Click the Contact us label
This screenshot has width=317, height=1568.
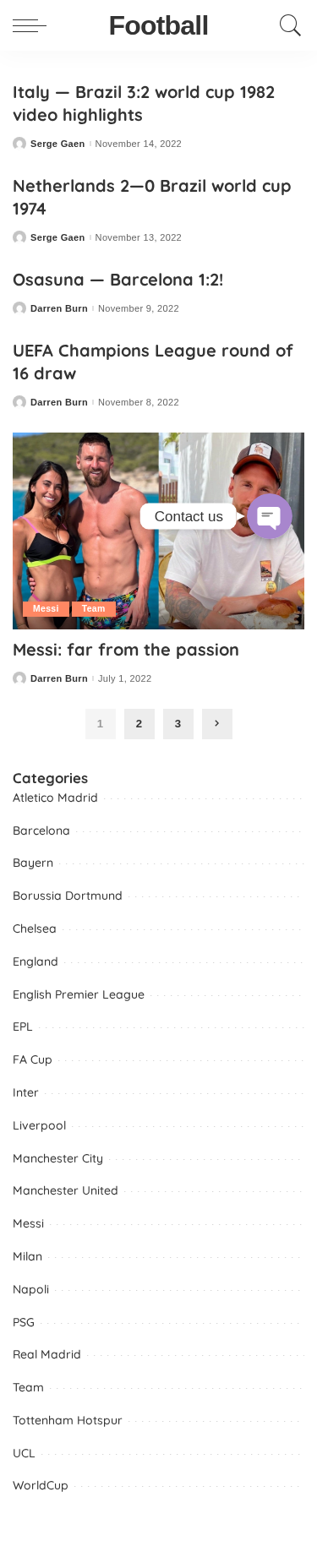[x=189, y=516]
